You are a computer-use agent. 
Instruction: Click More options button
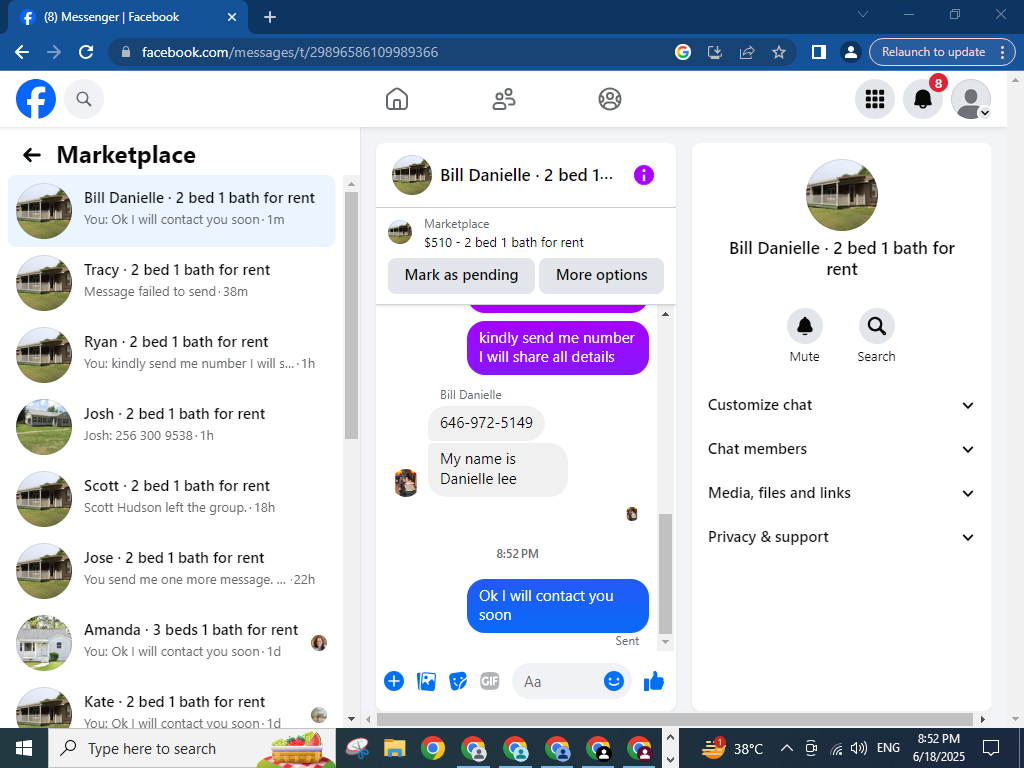coord(601,275)
